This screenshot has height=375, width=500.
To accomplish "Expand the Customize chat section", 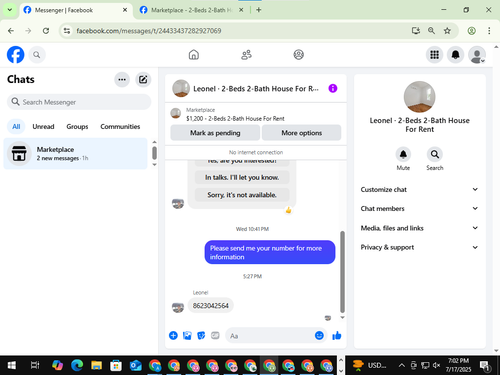I will pos(419,189).
